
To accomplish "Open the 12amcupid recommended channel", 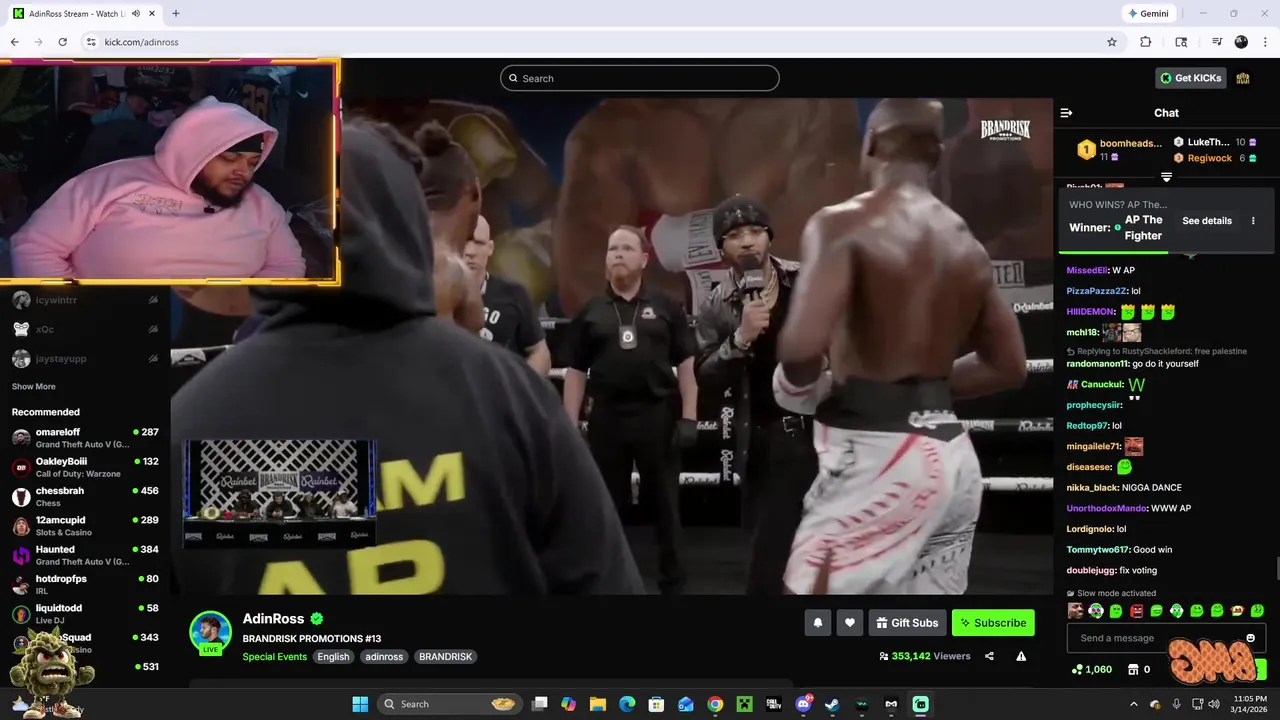I will (x=85, y=526).
